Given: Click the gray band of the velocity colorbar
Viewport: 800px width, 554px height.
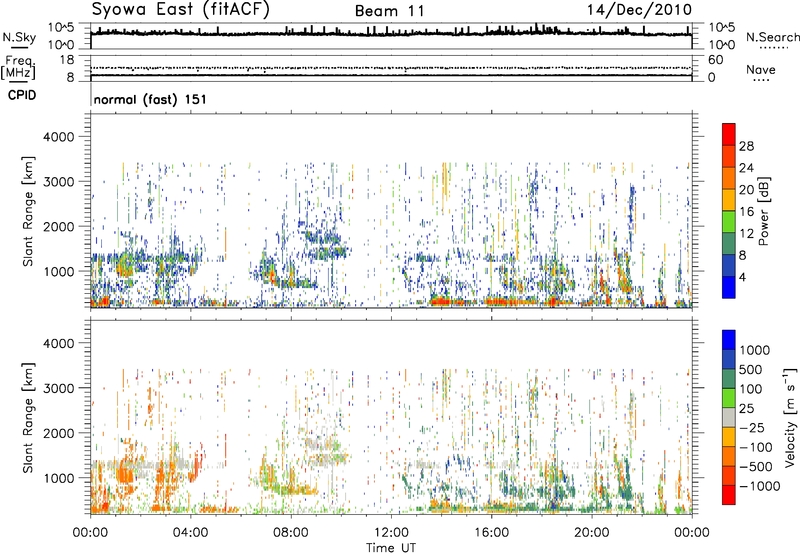Looking at the screenshot, I should point(729,418).
